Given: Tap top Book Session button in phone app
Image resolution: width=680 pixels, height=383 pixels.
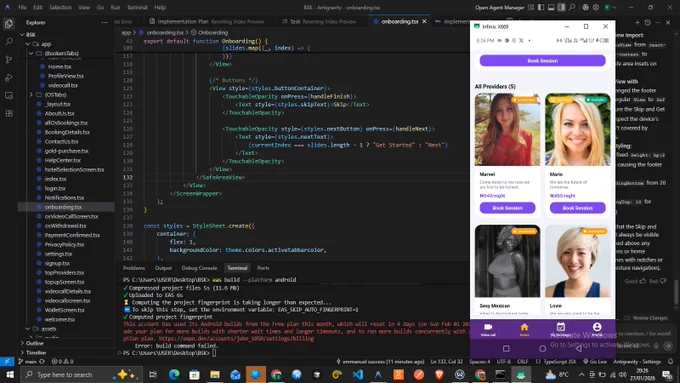Looking at the screenshot, I should pos(543,61).
